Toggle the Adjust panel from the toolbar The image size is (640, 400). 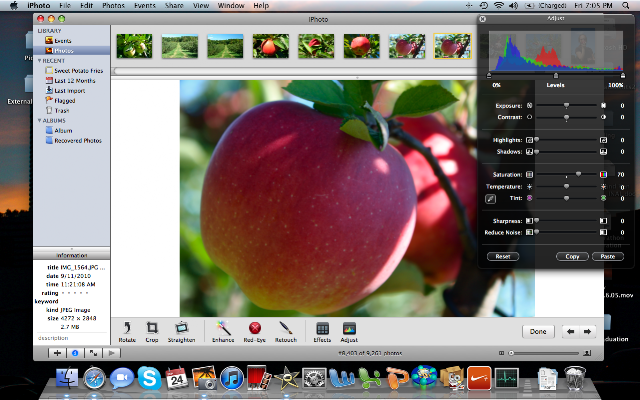click(x=349, y=331)
